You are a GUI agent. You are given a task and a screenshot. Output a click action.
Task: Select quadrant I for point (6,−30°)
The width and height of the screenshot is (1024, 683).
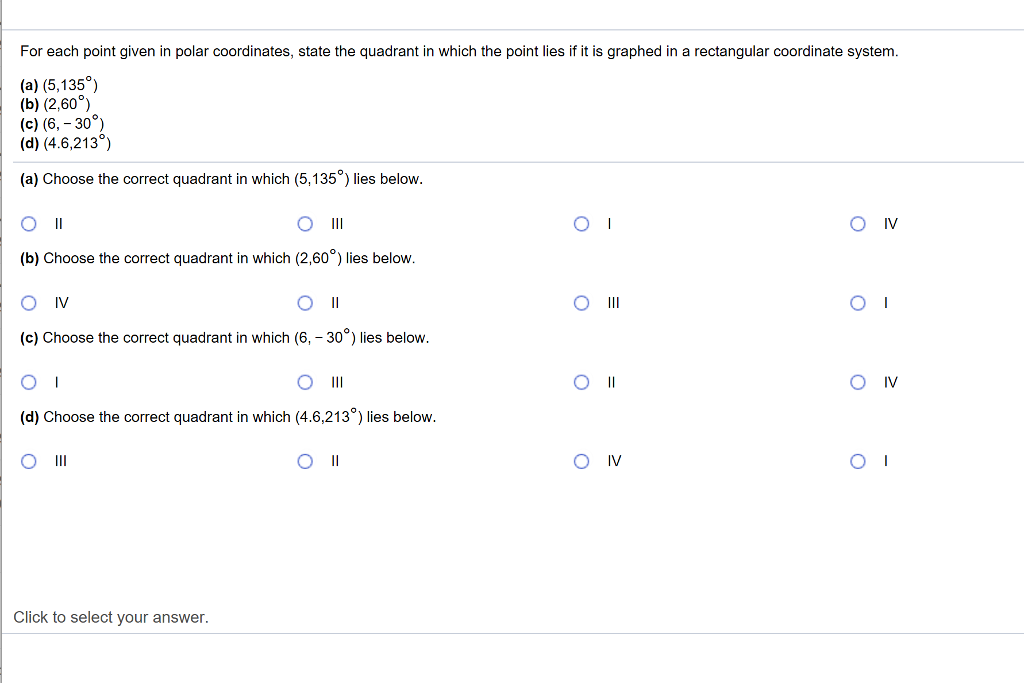tap(29, 382)
